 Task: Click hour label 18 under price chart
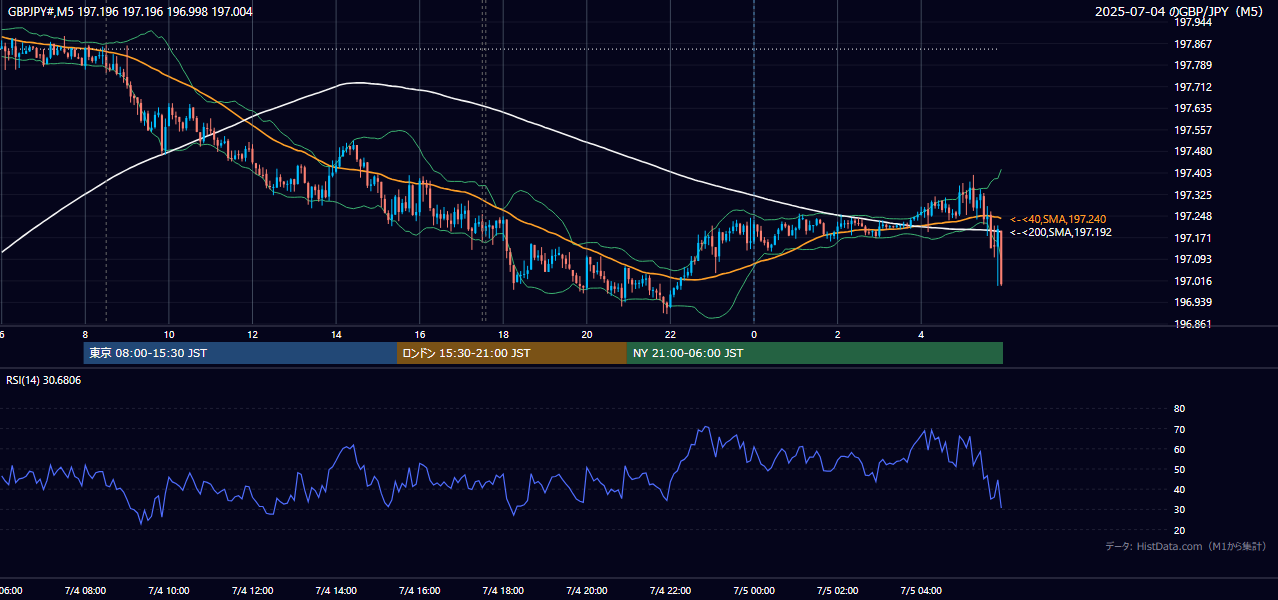click(x=503, y=334)
